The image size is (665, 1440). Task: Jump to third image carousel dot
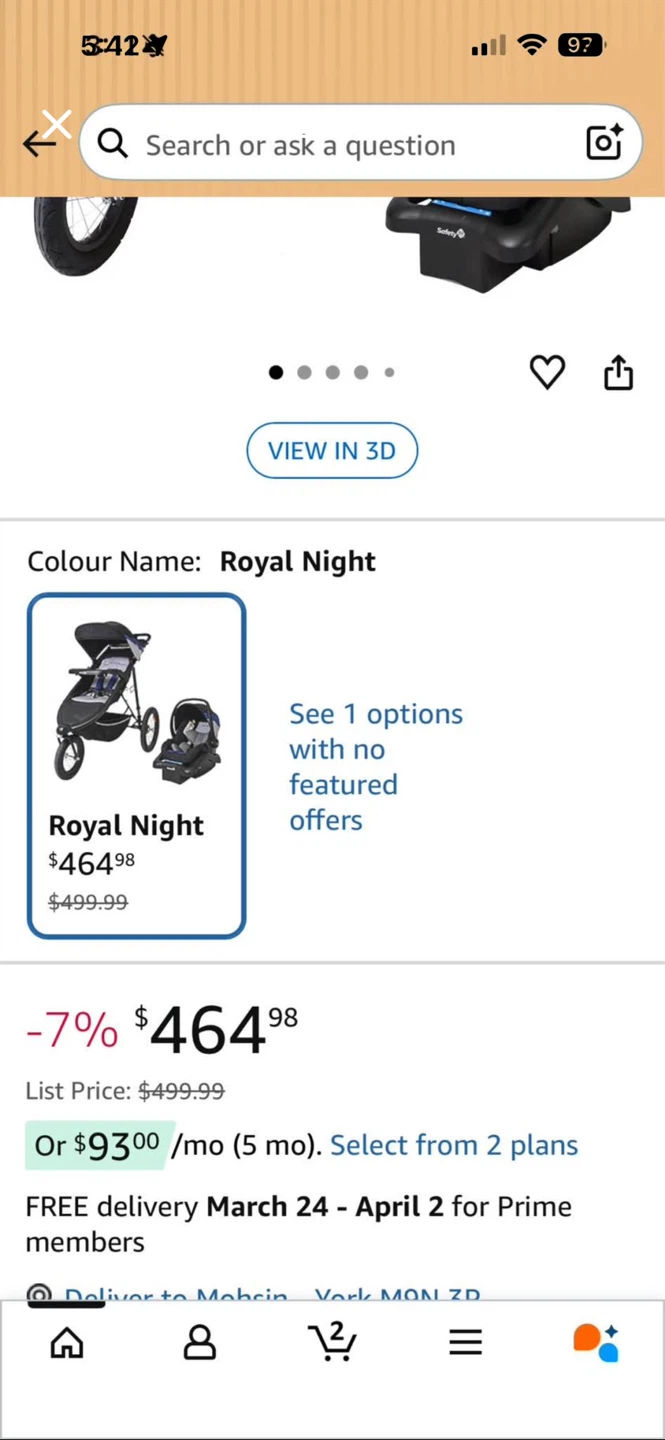332,372
